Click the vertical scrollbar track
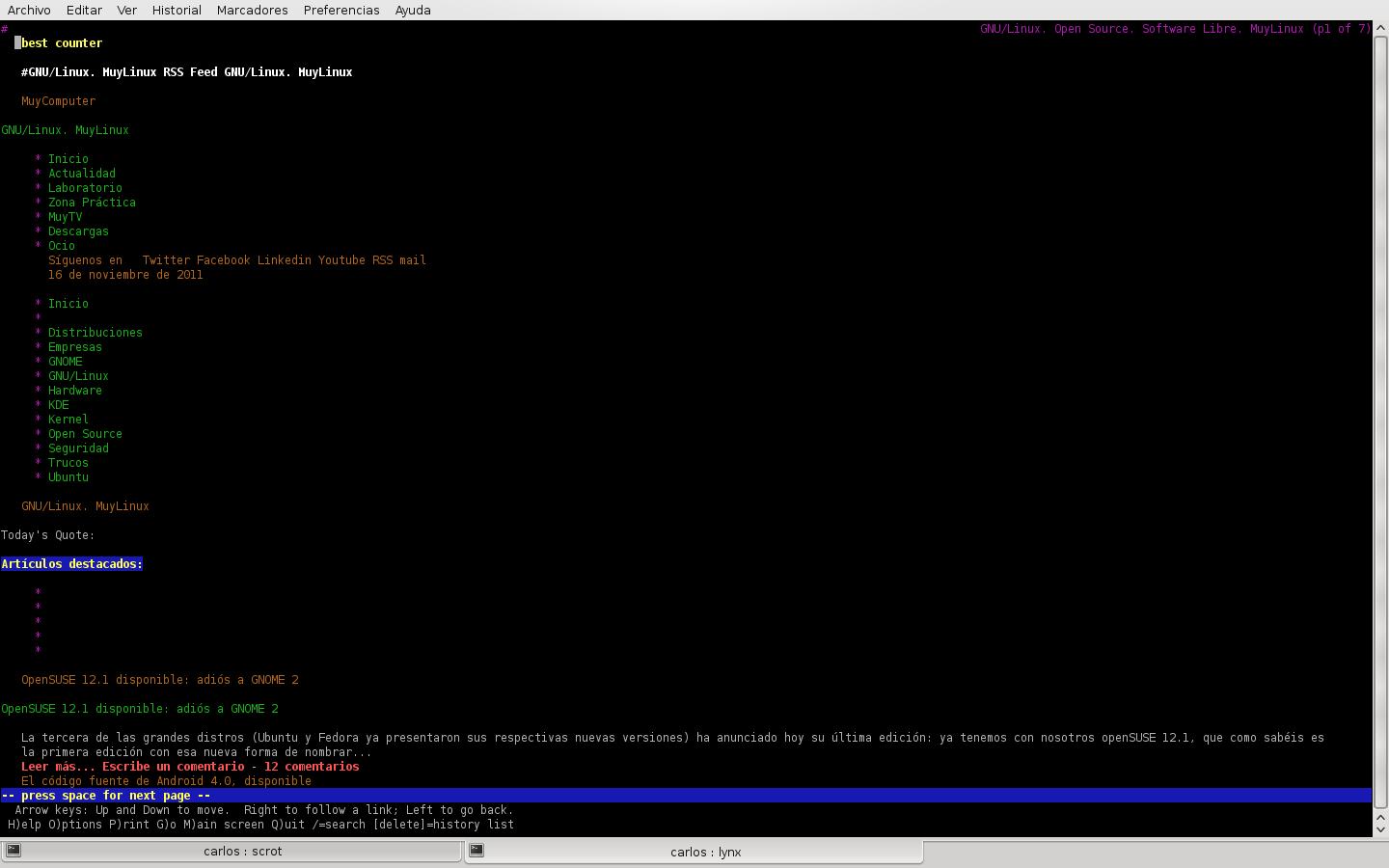The image size is (1389, 868). click(1380, 424)
